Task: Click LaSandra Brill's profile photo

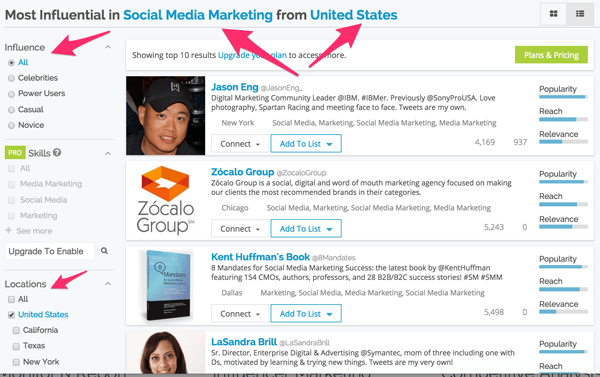Action: coord(165,352)
